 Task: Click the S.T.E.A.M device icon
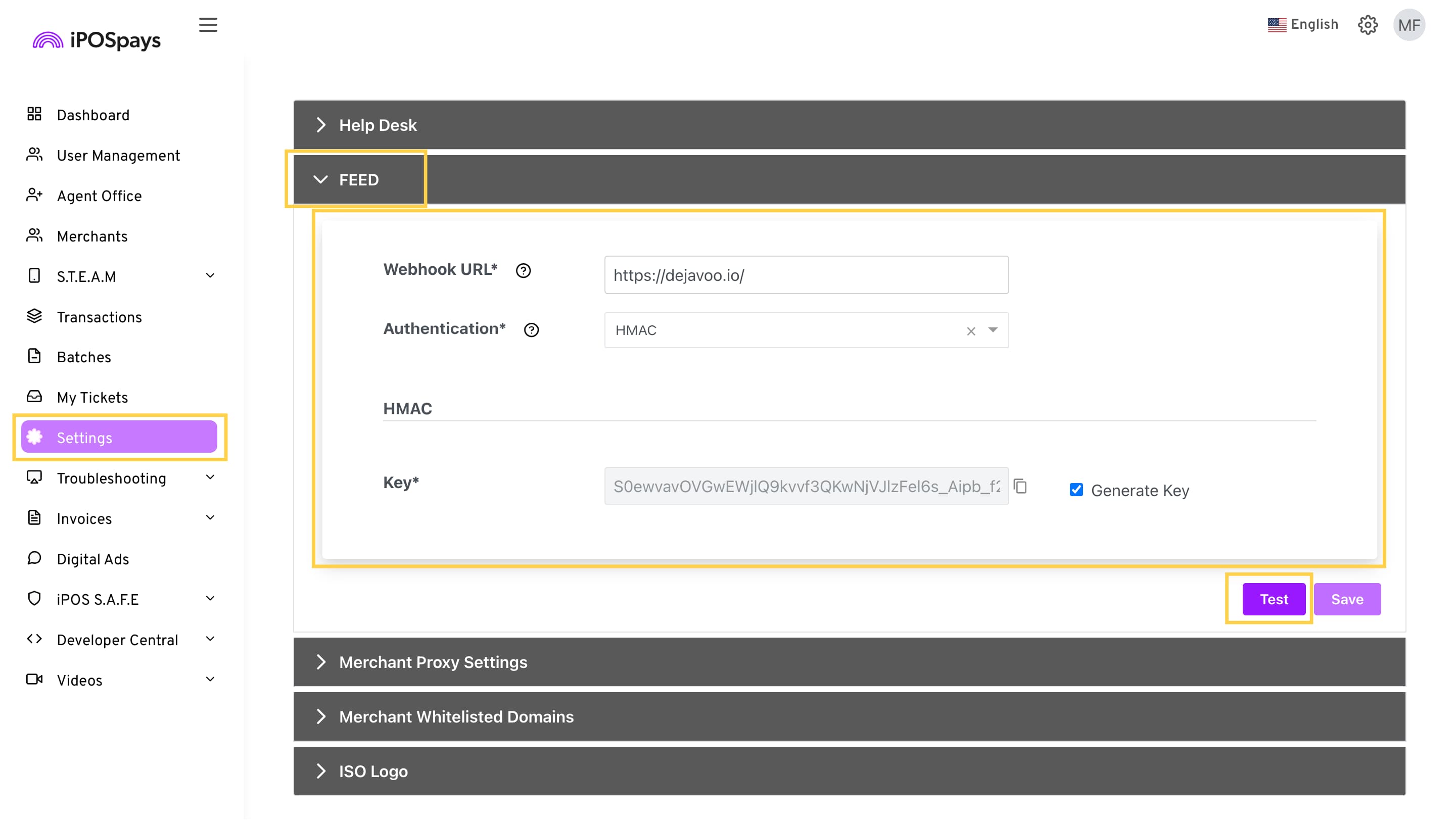point(34,276)
